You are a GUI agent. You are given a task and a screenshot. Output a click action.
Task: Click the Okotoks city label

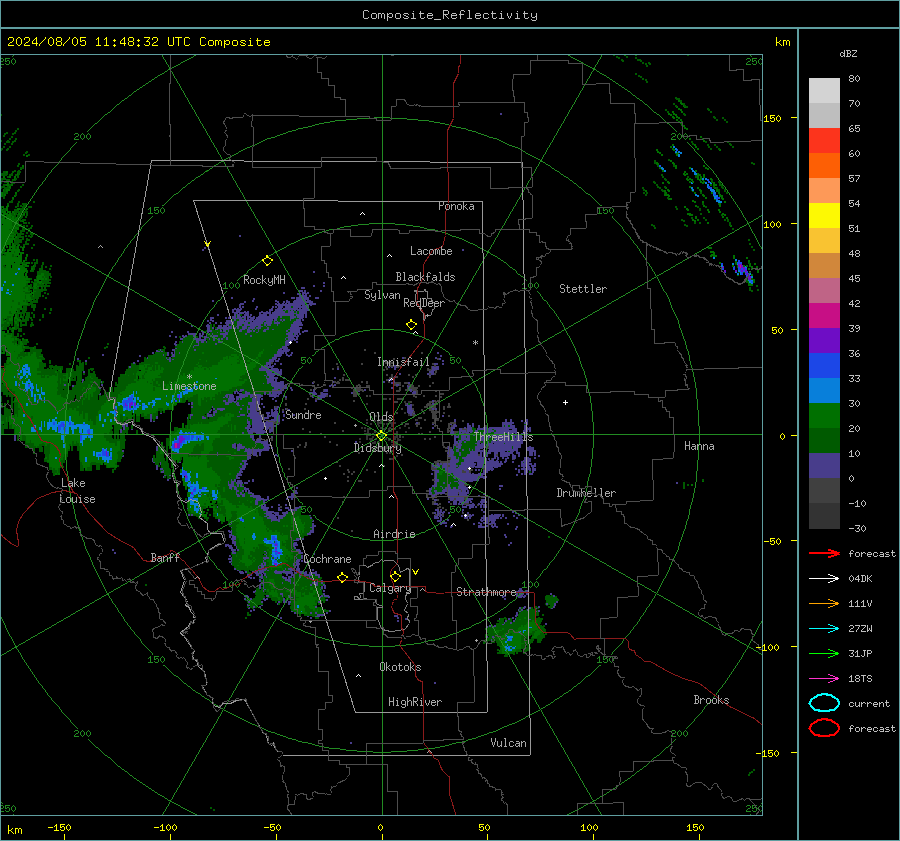pos(400,667)
